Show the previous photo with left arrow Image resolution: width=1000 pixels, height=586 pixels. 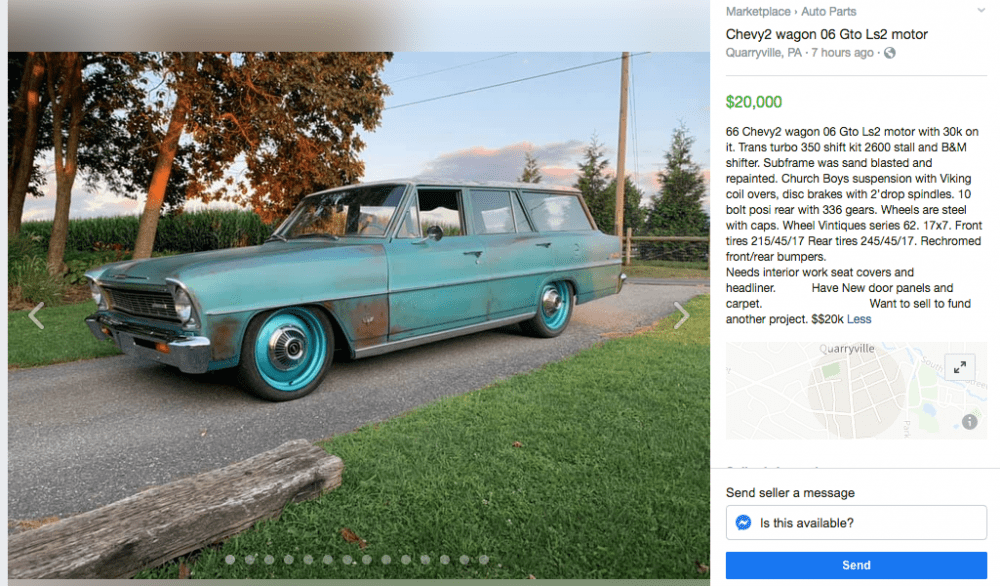(x=36, y=316)
